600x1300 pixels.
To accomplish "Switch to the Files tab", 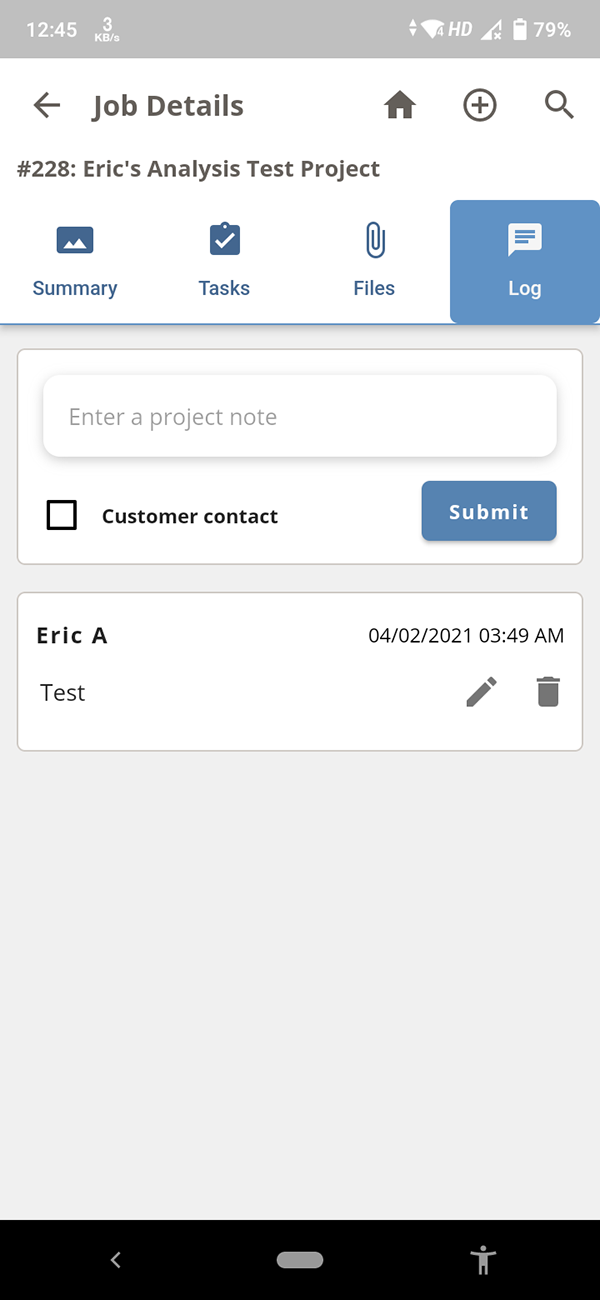I will (374, 262).
